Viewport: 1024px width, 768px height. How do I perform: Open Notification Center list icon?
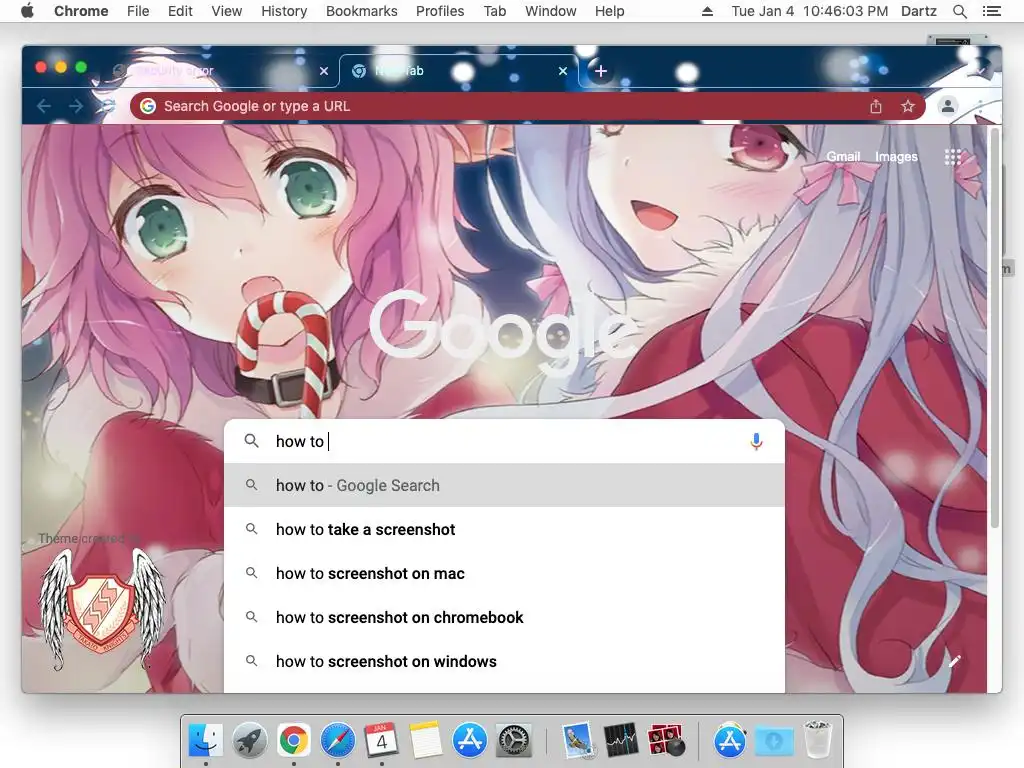tap(991, 11)
